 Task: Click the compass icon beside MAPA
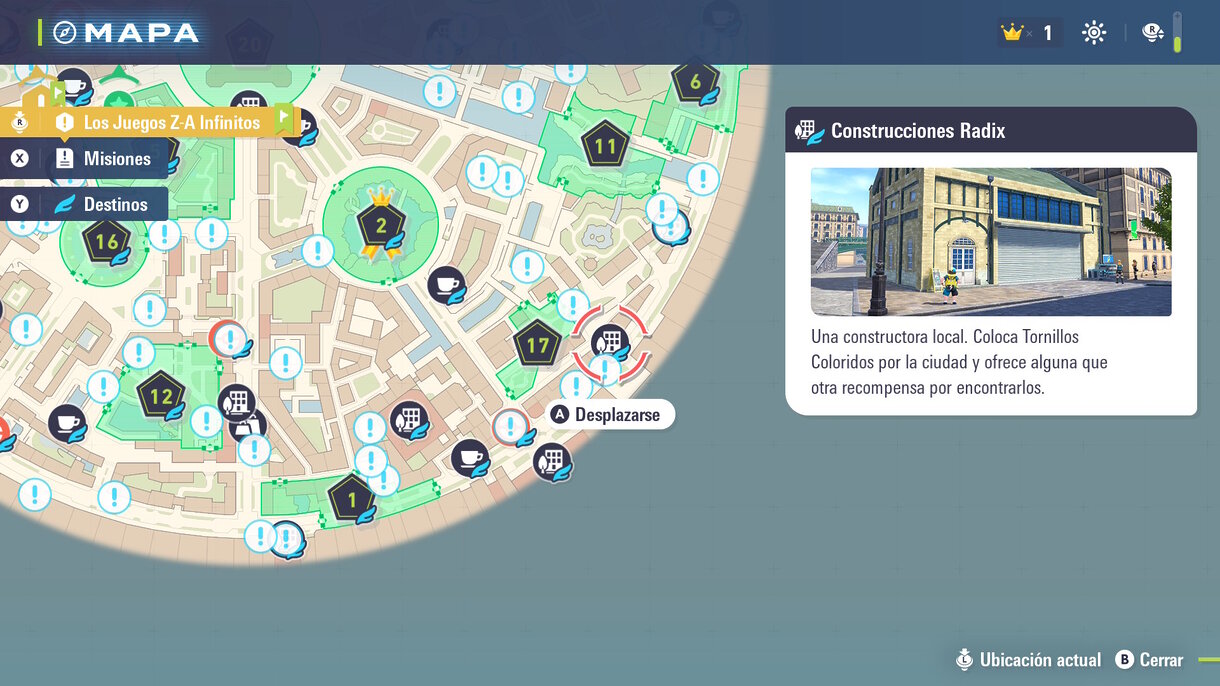click(66, 32)
